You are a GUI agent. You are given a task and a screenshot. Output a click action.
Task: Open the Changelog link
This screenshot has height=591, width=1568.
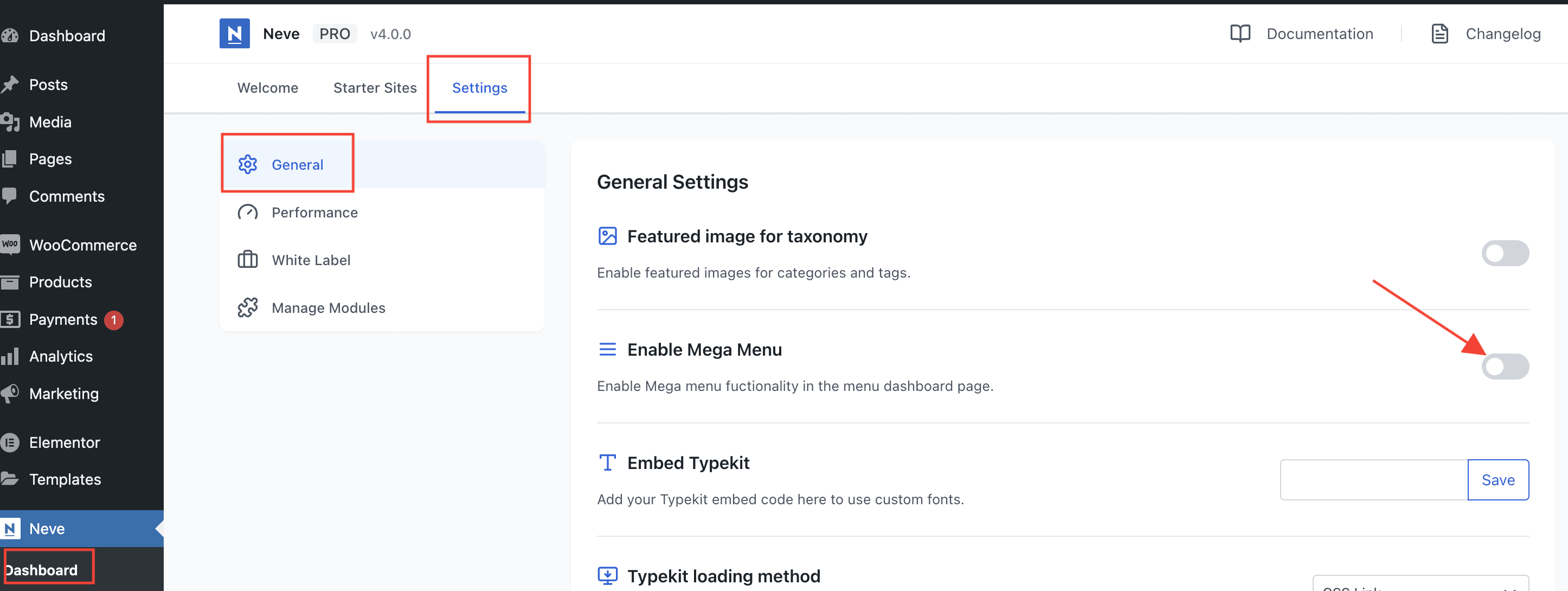coord(1502,34)
